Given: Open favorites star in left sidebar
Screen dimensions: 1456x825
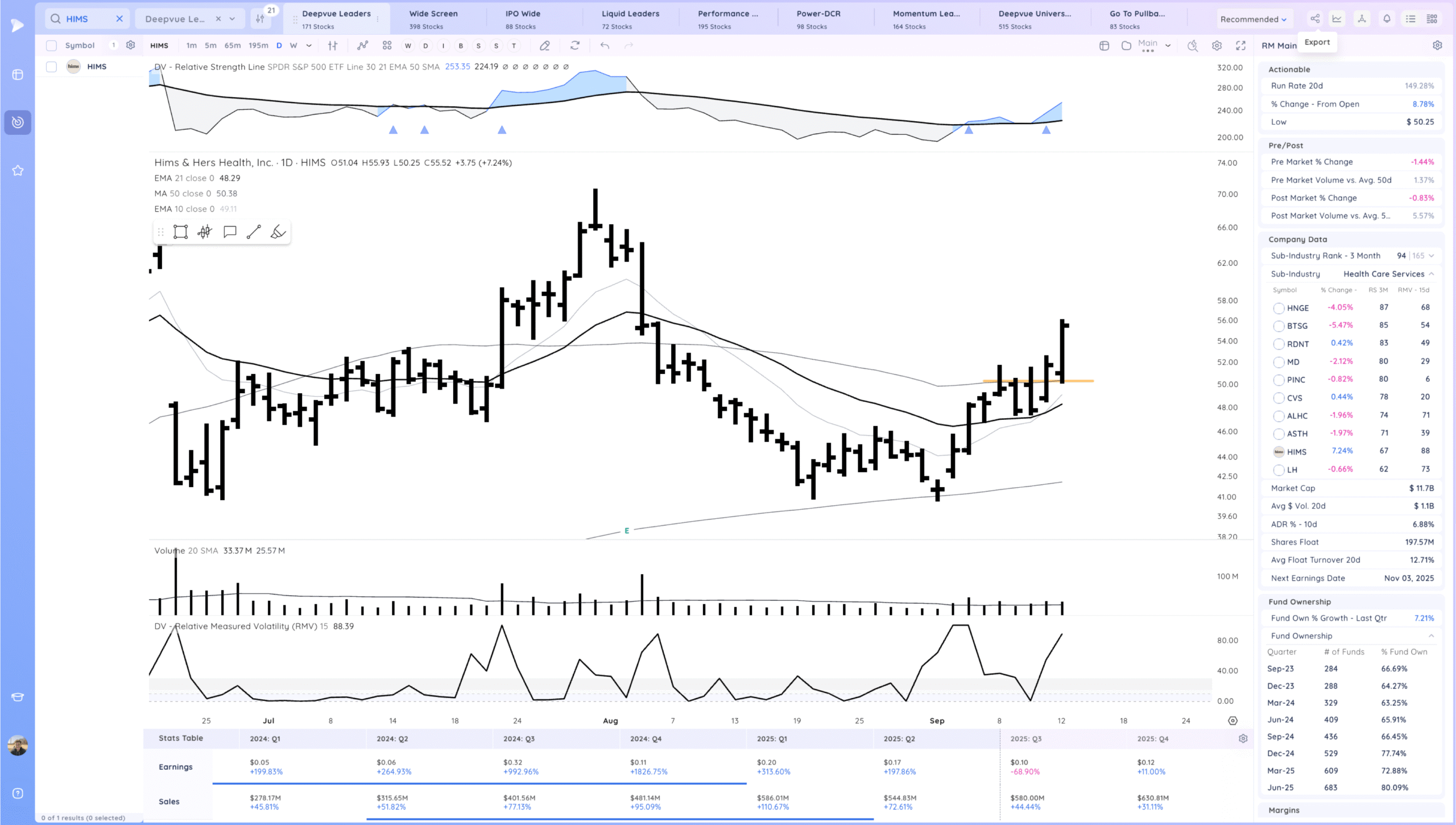Looking at the screenshot, I should (x=18, y=170).
